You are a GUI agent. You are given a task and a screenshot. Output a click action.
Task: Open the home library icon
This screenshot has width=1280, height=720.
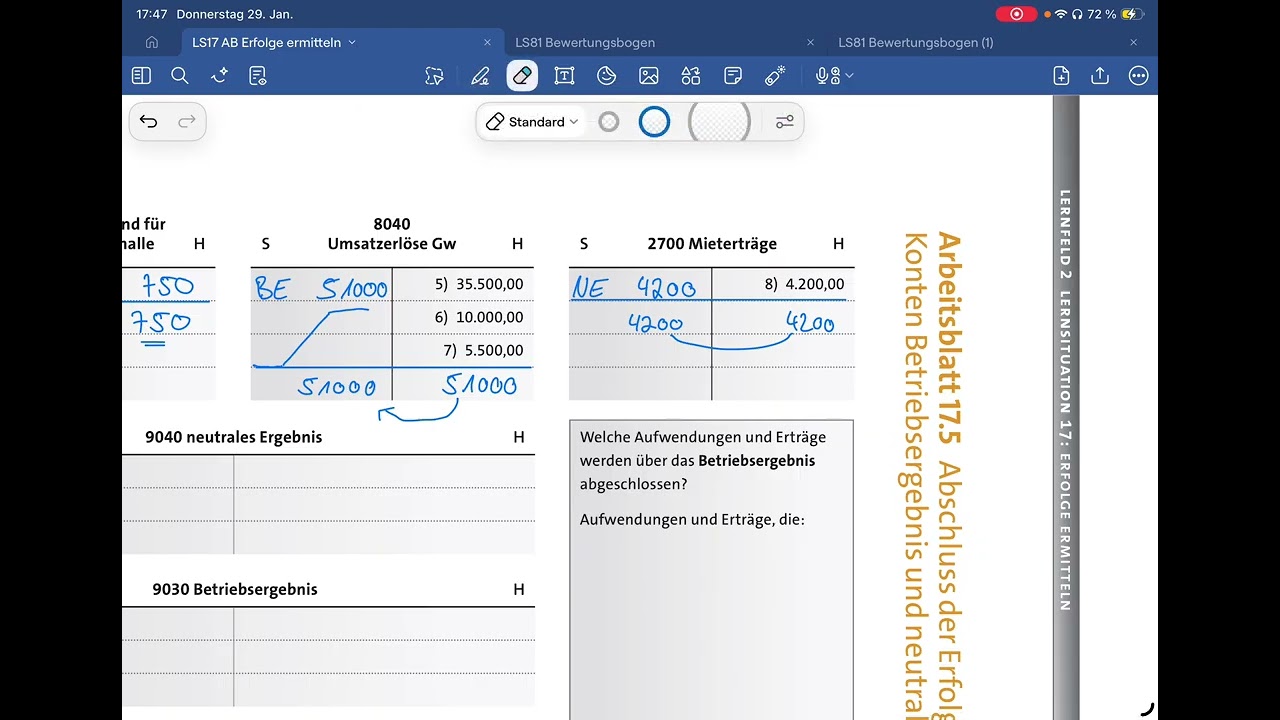pyautogui.click(x=152, y=43)
